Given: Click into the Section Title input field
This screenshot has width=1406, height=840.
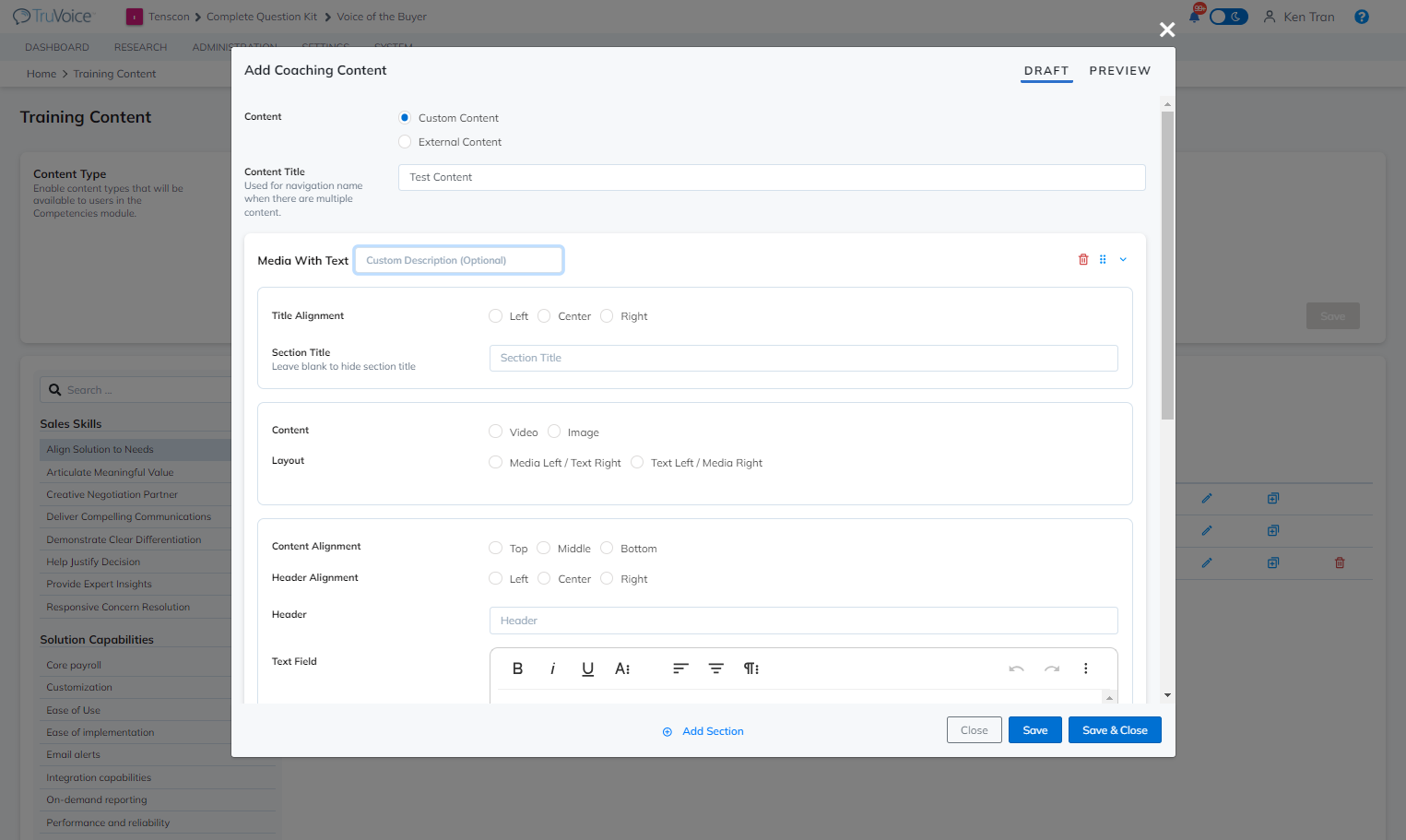Looking at the screenshot, I should click(x=803, y=358).
